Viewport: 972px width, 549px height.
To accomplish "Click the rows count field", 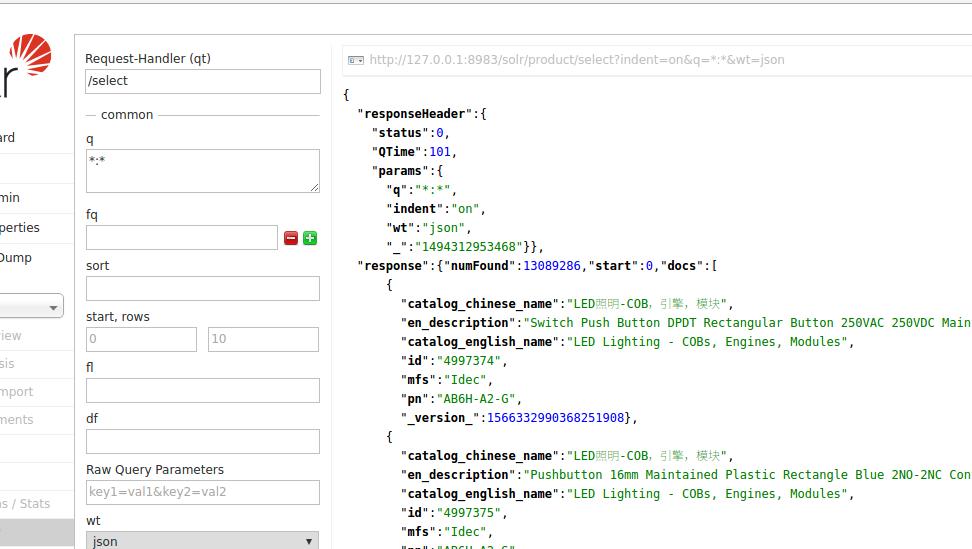I will pos(263,340).
